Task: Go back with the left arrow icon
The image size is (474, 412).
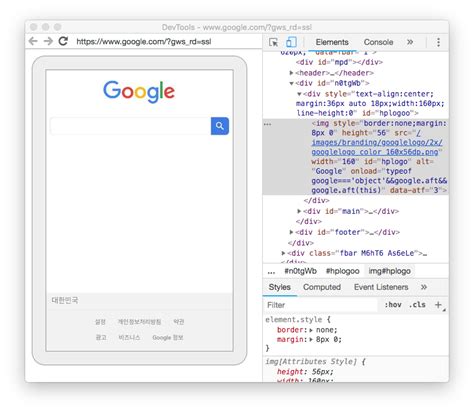Action: pyautogui.click(x=33, y=41)
